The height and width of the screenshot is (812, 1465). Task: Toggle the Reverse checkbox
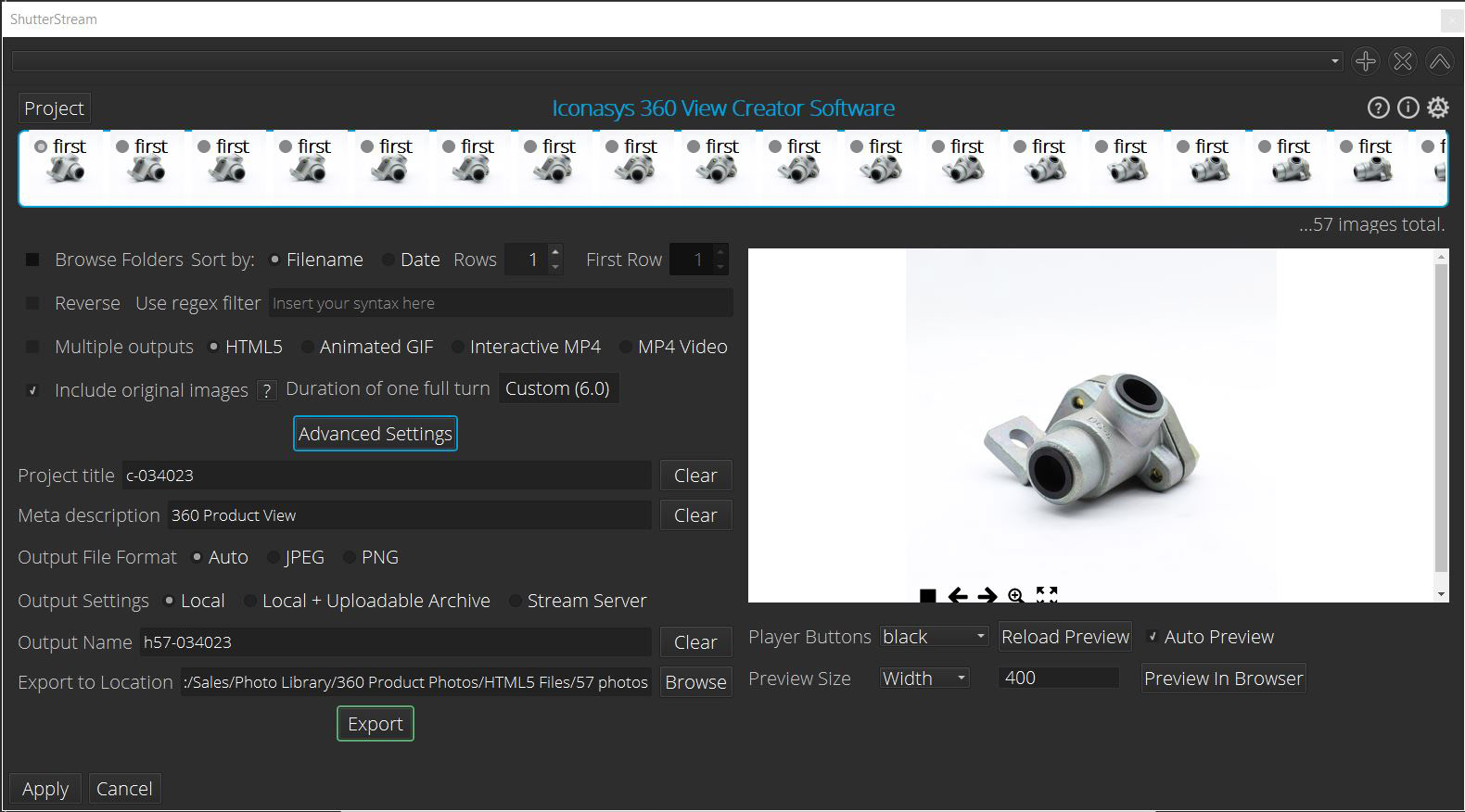point(32,303)
